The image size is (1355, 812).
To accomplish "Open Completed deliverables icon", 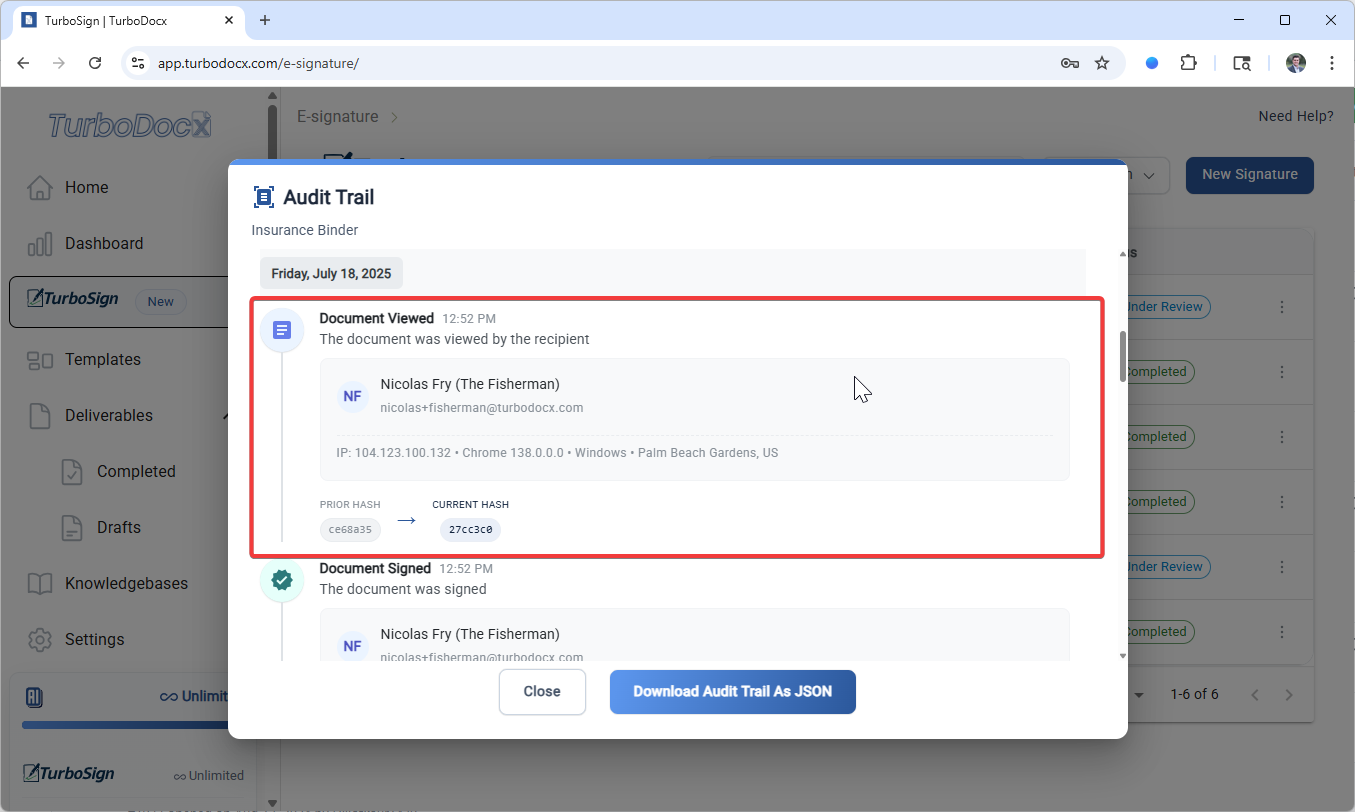I will 72,471.
